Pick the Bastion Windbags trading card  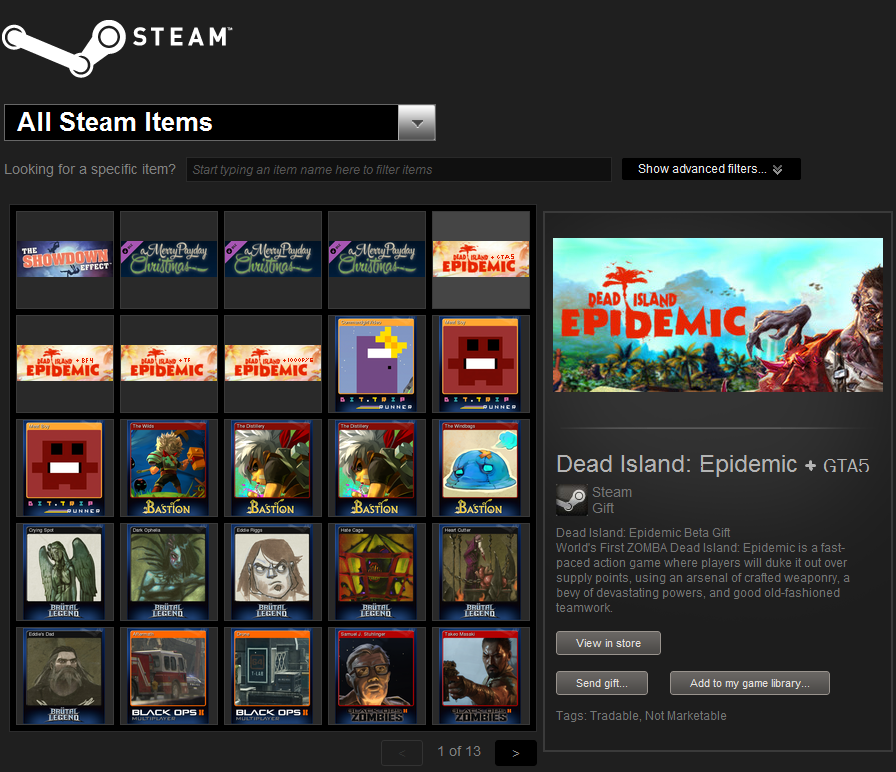(481, 468)
